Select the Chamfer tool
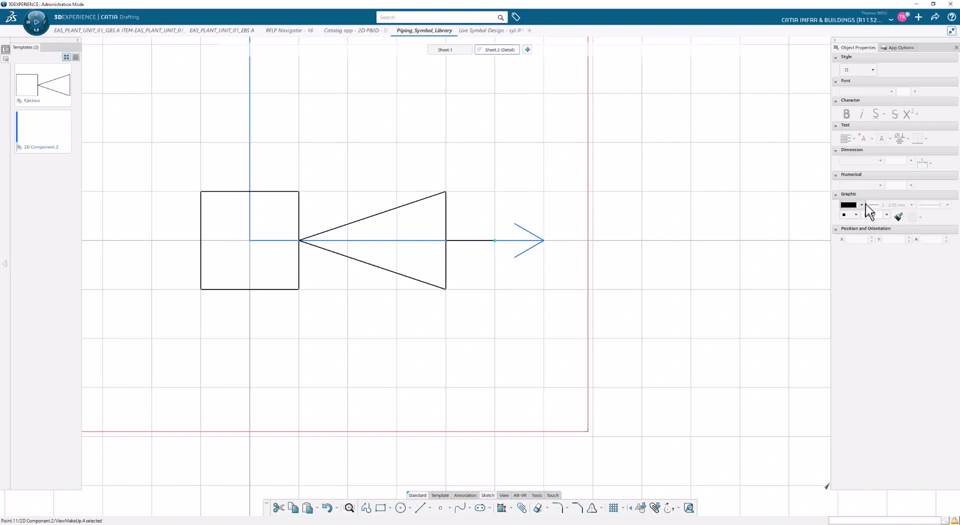The image size is (960, 525). click(x=577, y=508)
